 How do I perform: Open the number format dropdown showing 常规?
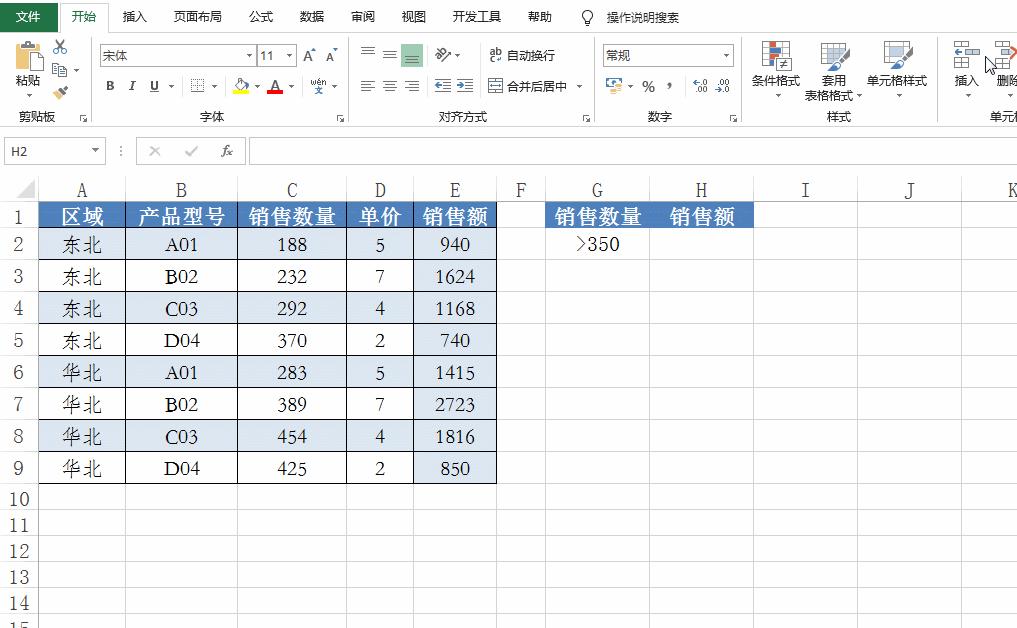727,55
